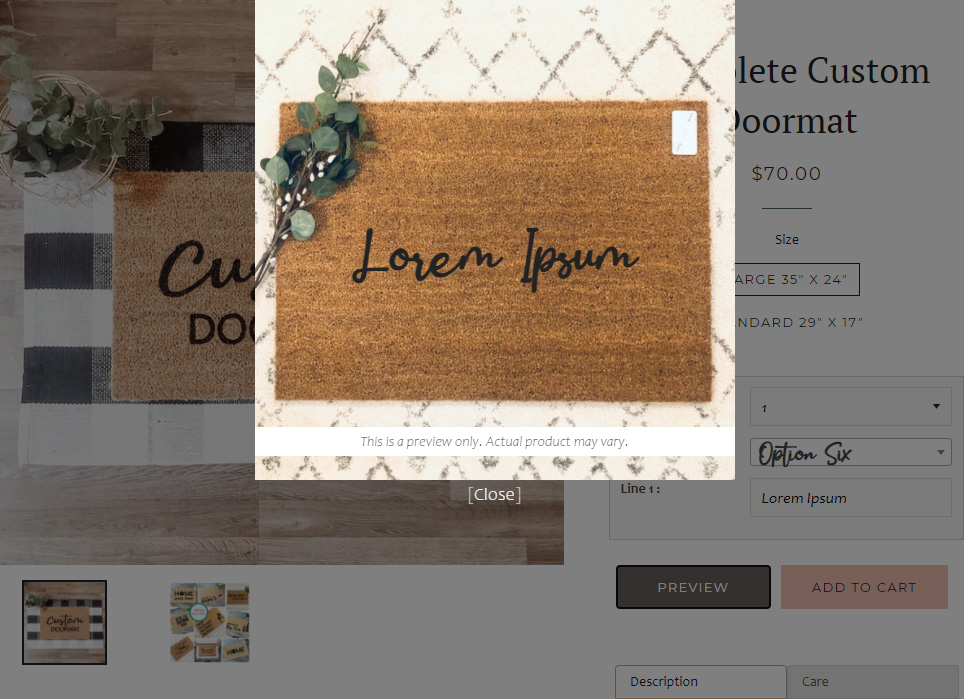Select the Custom Doormat plaid rug thumbnail
Viewport: 964px width, 699px height.
pos(65,622)
